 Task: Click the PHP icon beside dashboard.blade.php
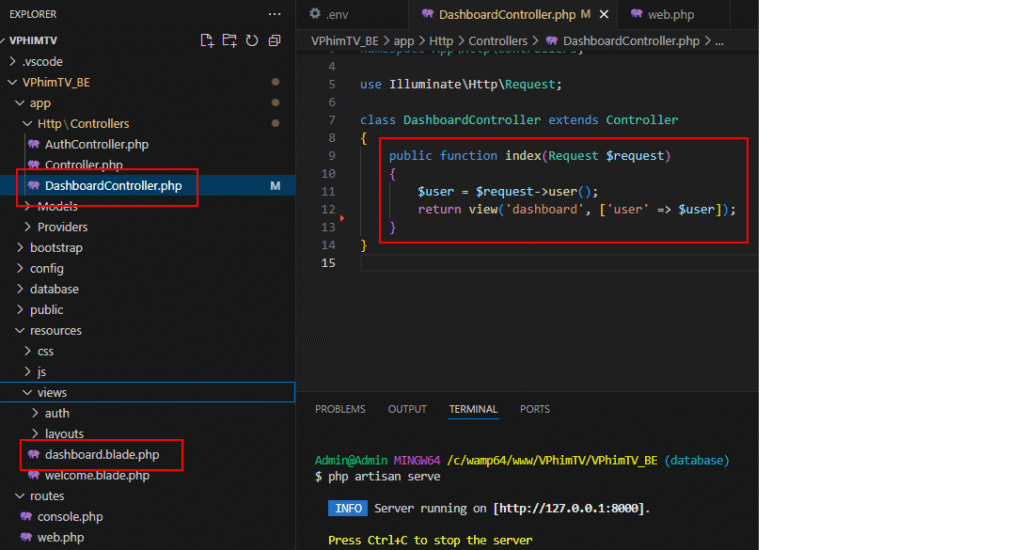pyautogui.click(x=33, y=455)
